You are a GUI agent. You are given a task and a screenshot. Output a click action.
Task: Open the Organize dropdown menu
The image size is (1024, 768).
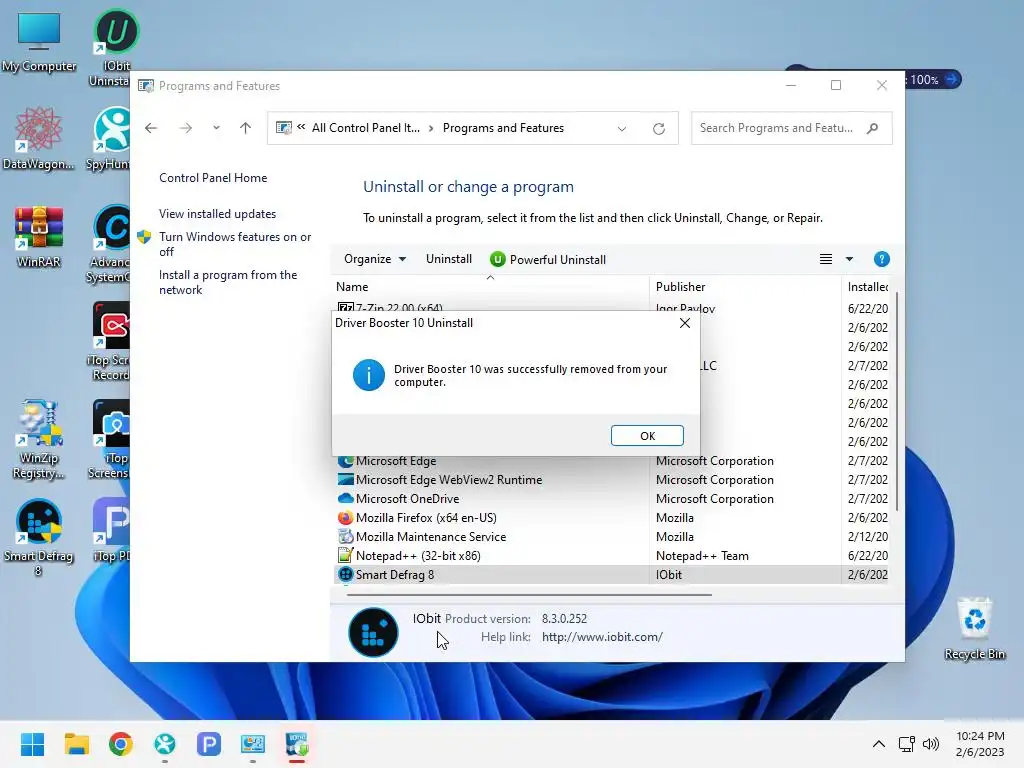coord(375,259)
